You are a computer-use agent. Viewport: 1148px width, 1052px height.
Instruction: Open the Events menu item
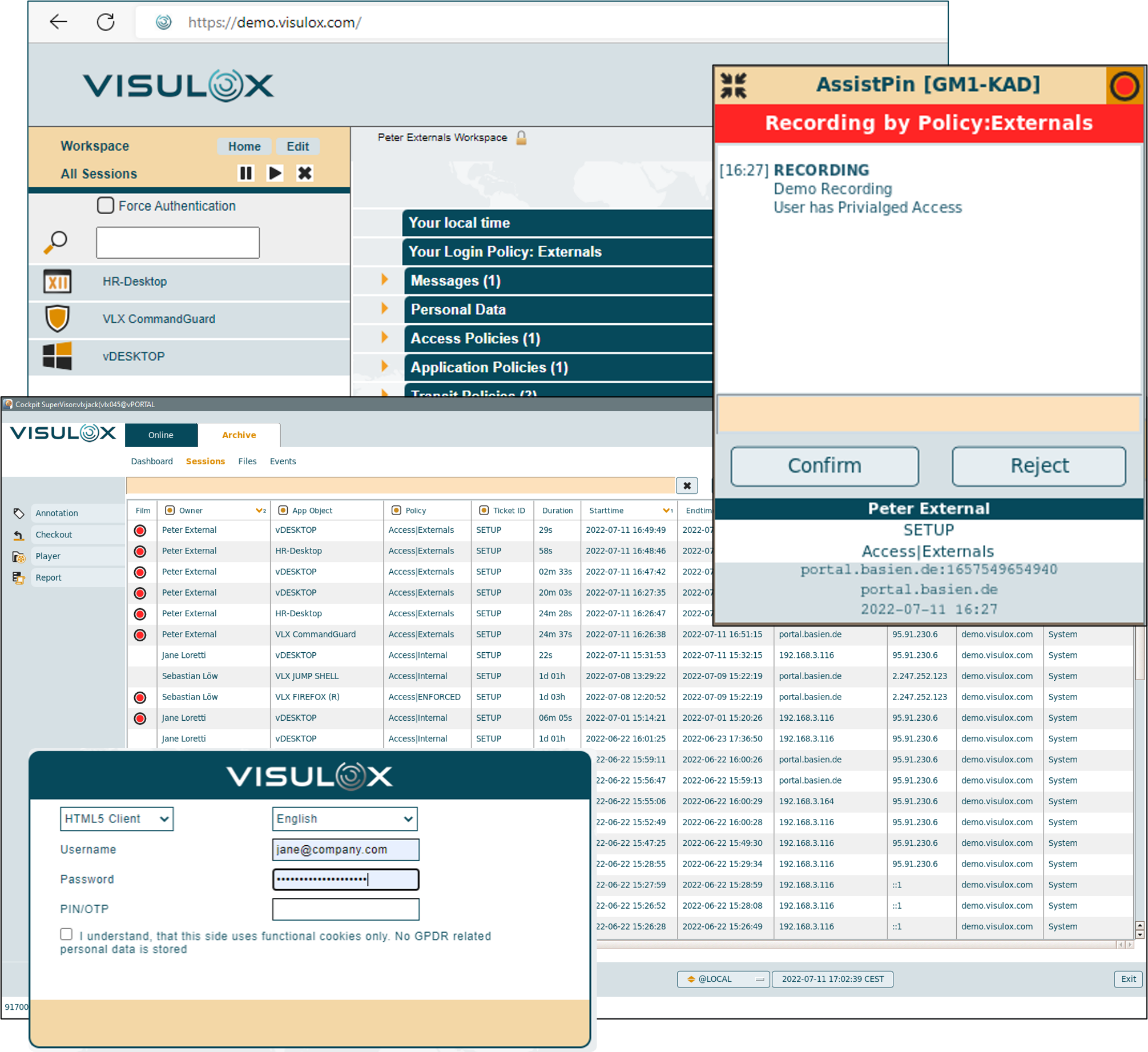click(283, 461)
